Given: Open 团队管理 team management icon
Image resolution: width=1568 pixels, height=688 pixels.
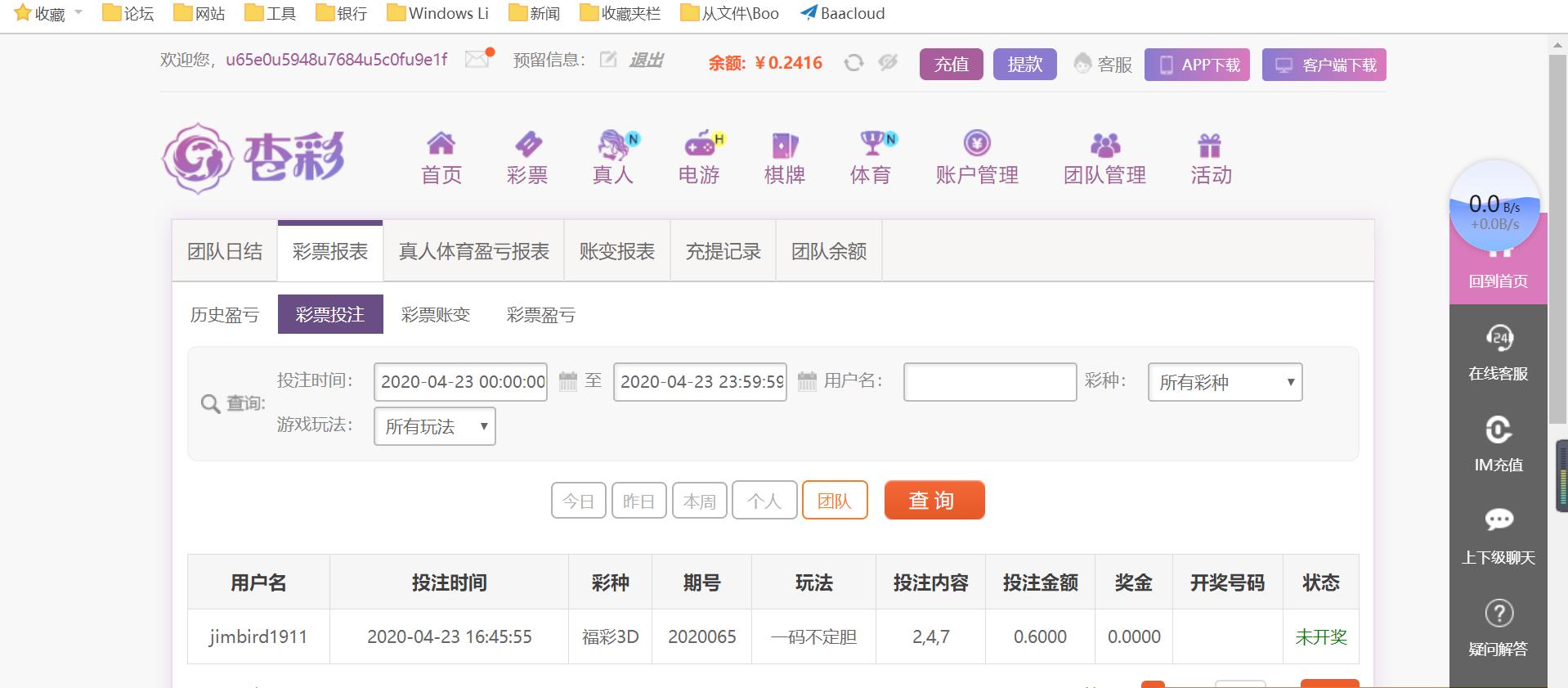Looking at the screenshot, I should point(1105,145).
